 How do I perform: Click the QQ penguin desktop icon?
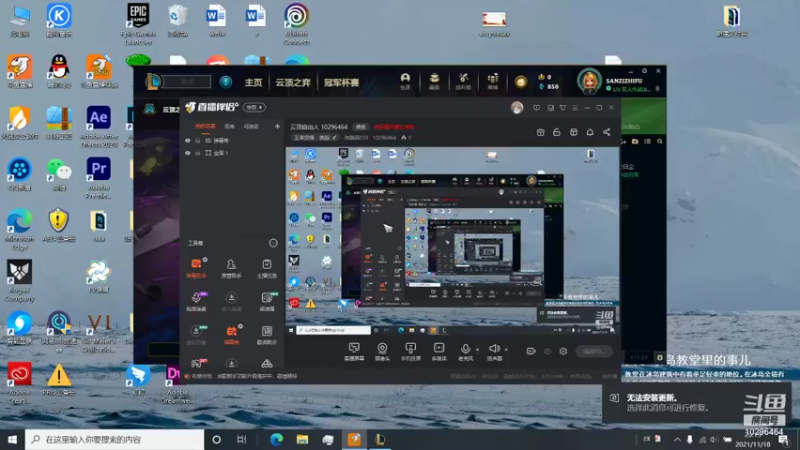tap(59, 72)
